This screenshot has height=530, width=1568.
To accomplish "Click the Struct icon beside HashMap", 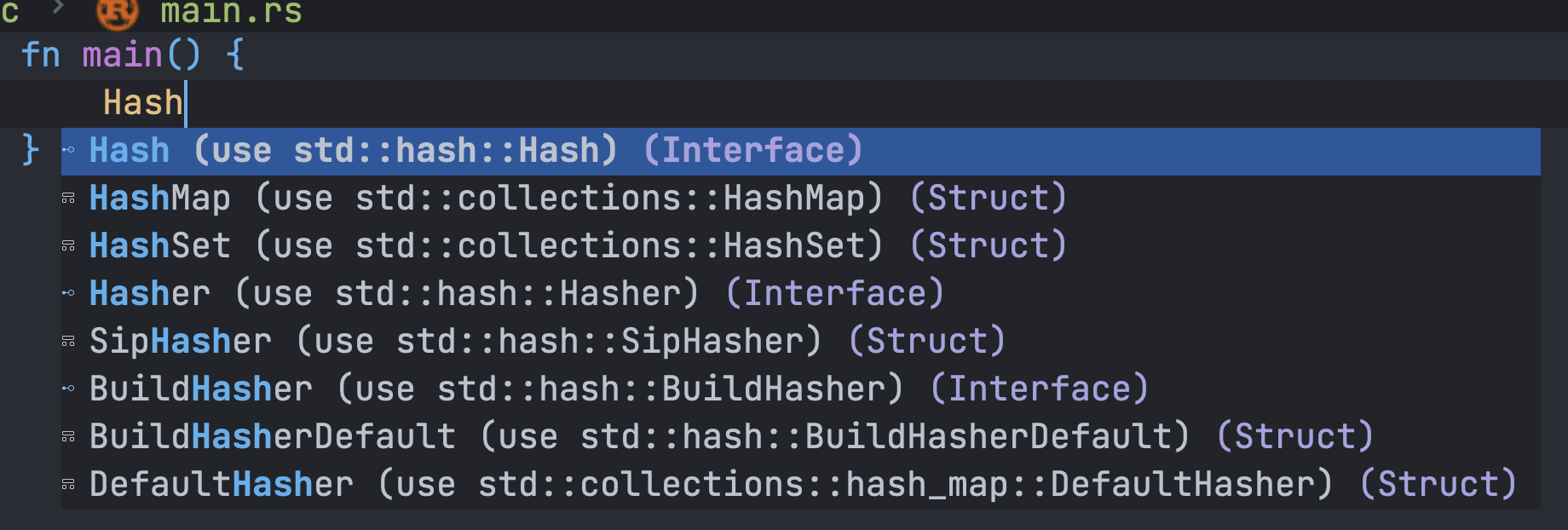I will click(x=68, y=198).
